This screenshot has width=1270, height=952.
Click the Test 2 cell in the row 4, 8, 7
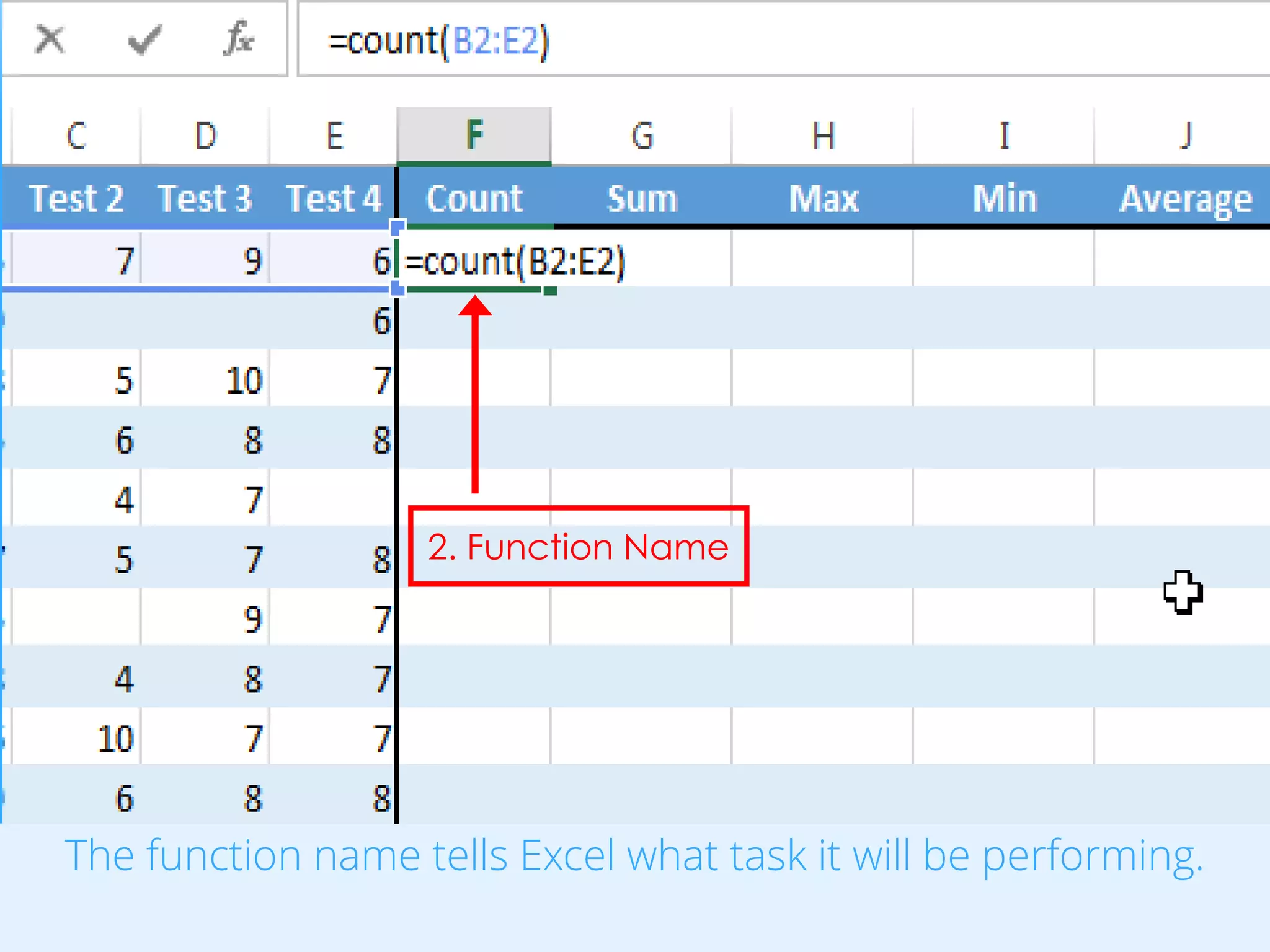pyautogui.click(x=76, y=677)
